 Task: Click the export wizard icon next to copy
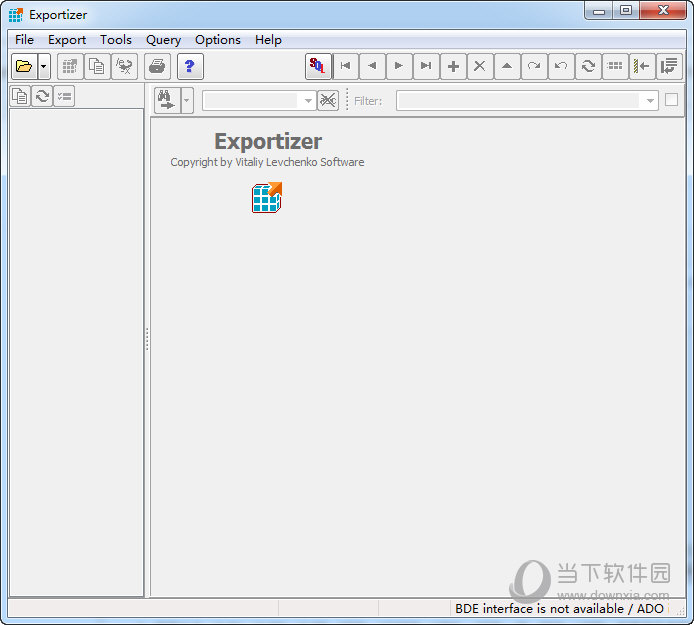[124, 66]
